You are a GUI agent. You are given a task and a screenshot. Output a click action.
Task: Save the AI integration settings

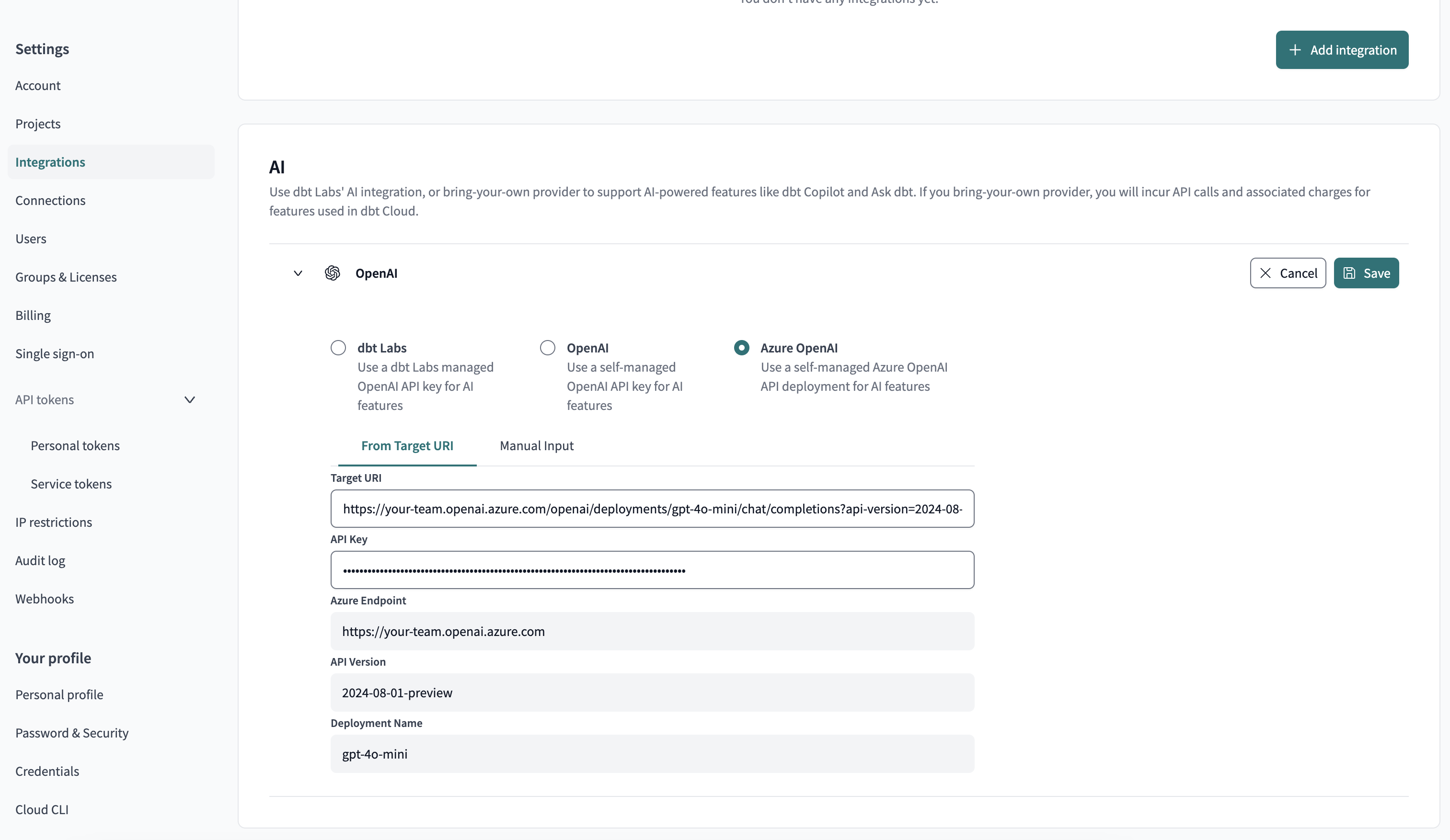[x=1367, y=273]
